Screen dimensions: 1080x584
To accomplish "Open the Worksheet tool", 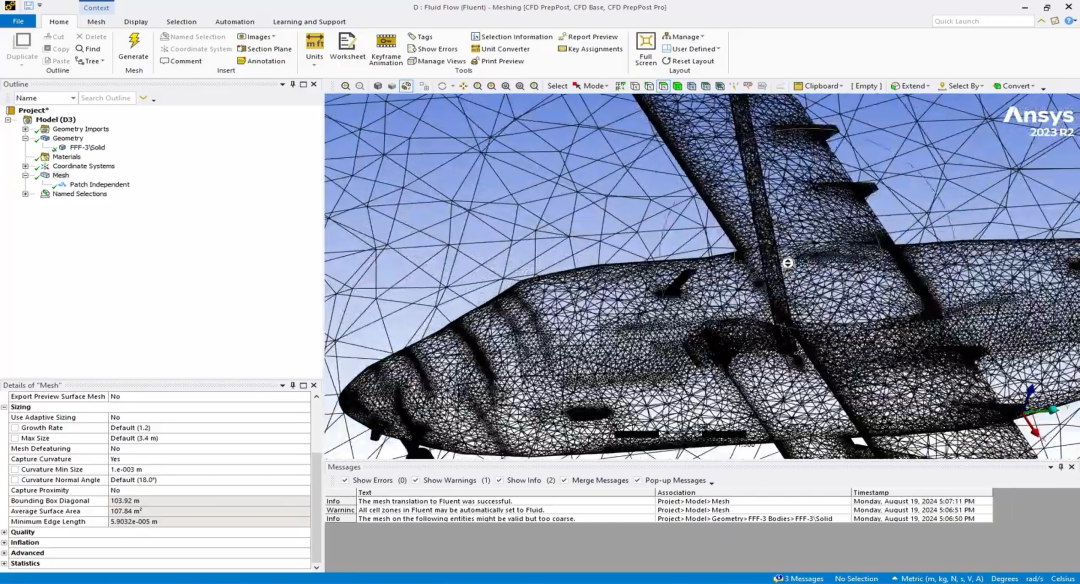I will point(347,47).
